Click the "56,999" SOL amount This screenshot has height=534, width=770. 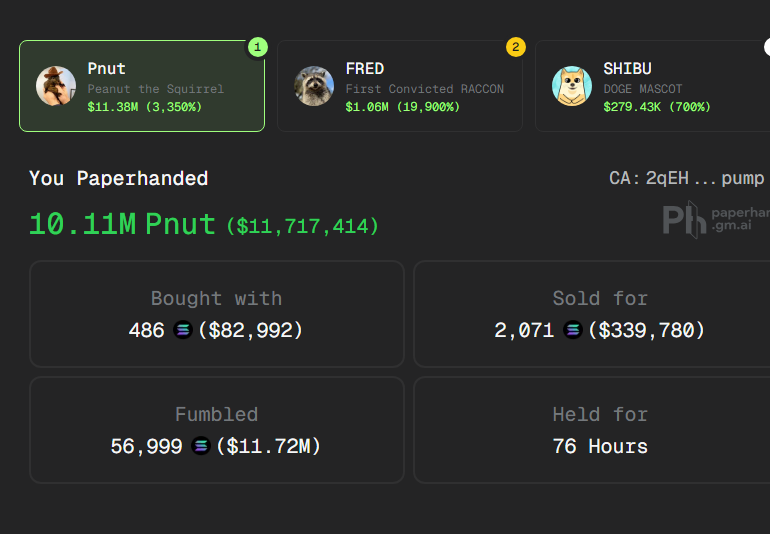tap(146, 447)
